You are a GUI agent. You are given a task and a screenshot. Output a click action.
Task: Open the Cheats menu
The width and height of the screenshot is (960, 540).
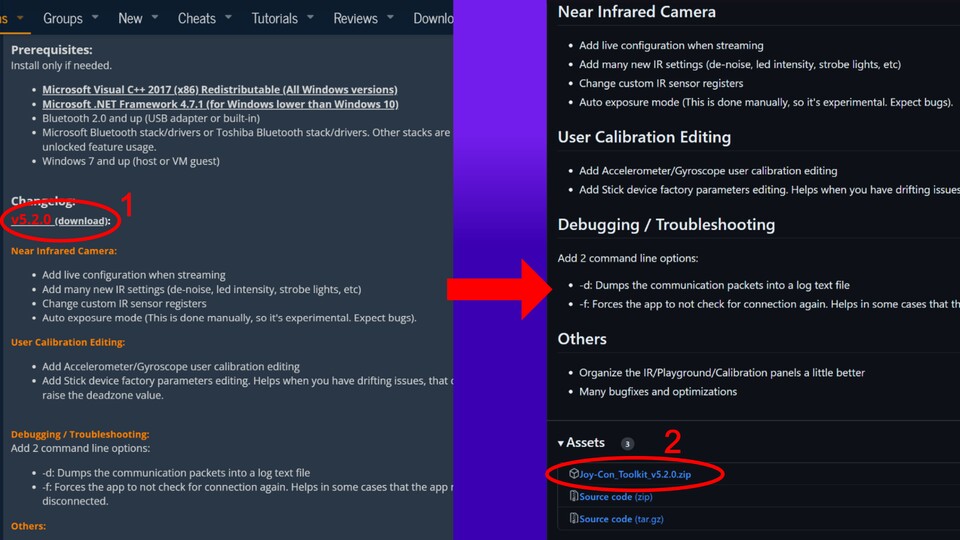click(196, 18)
